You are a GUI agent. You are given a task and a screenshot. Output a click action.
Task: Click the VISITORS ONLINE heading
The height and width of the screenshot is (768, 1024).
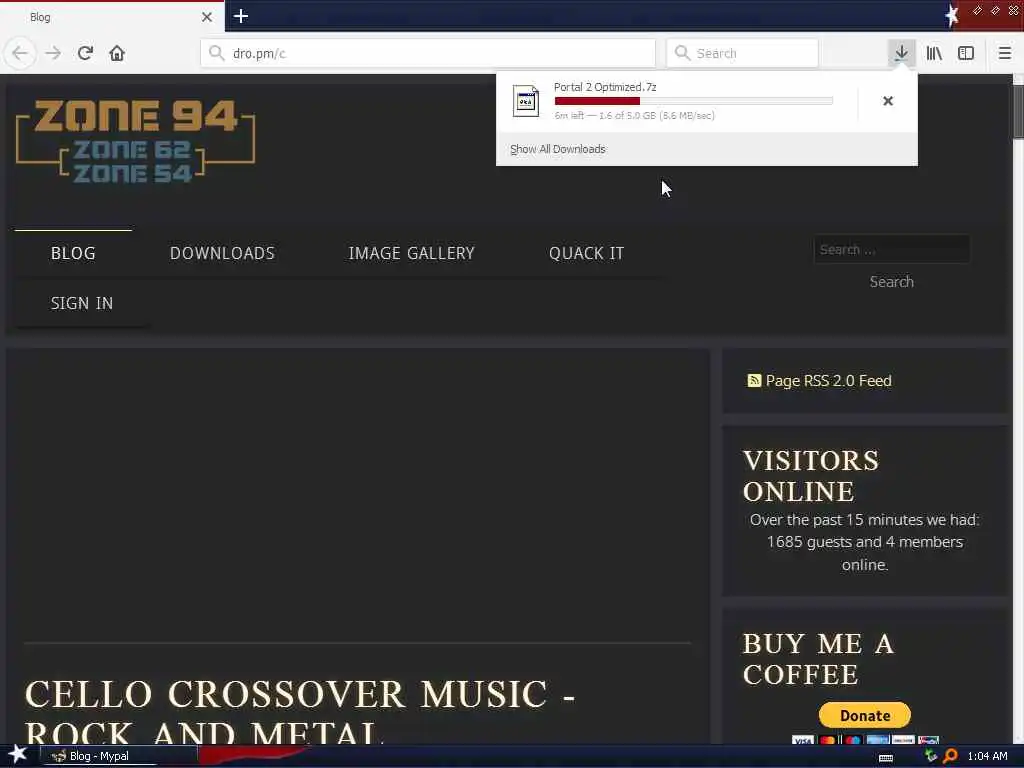tap(811, 476)
